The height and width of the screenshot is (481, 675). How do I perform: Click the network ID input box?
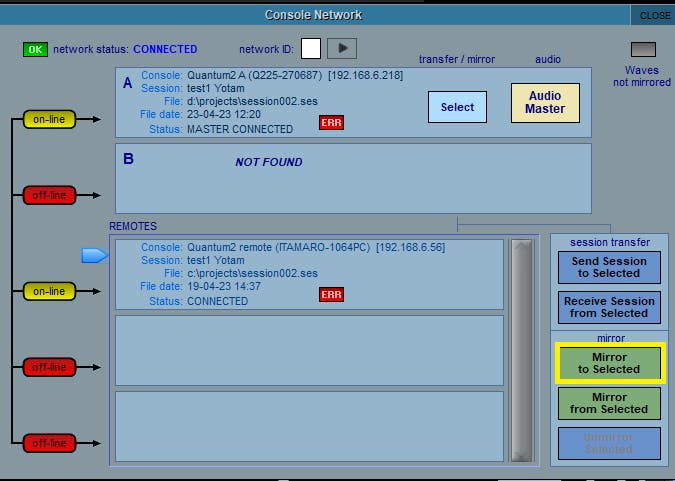(311, 49)
